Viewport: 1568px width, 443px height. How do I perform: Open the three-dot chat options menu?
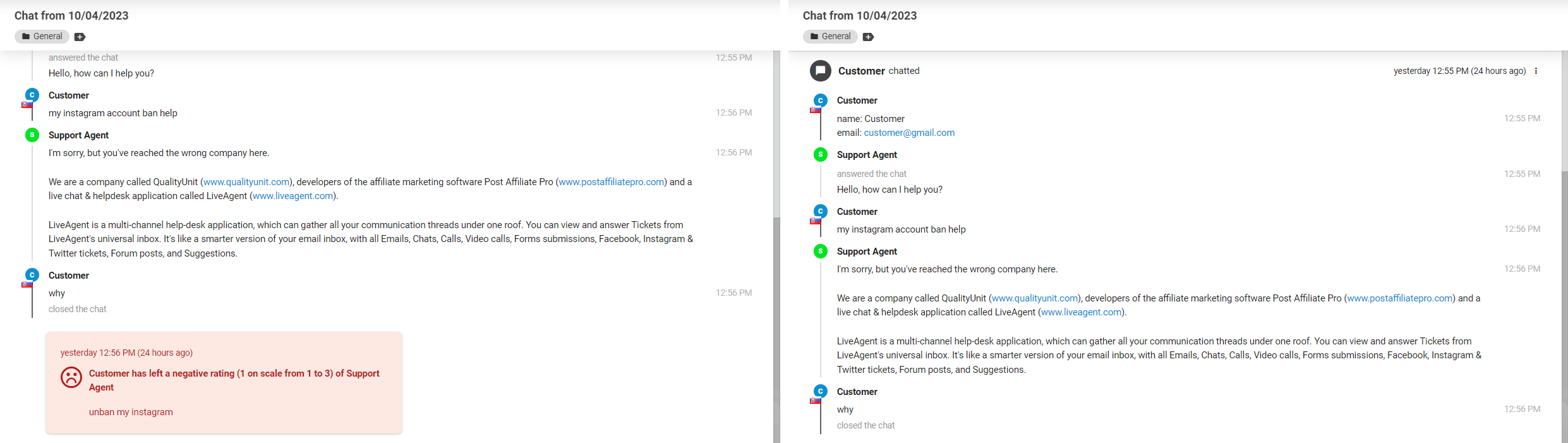click(1536, 71)
